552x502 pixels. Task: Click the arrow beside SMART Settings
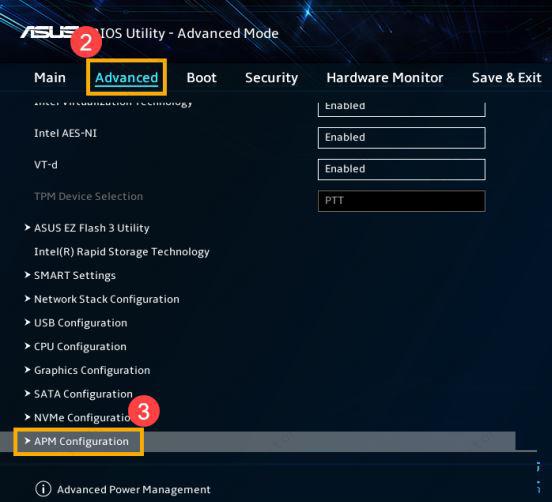coord(27,275)
